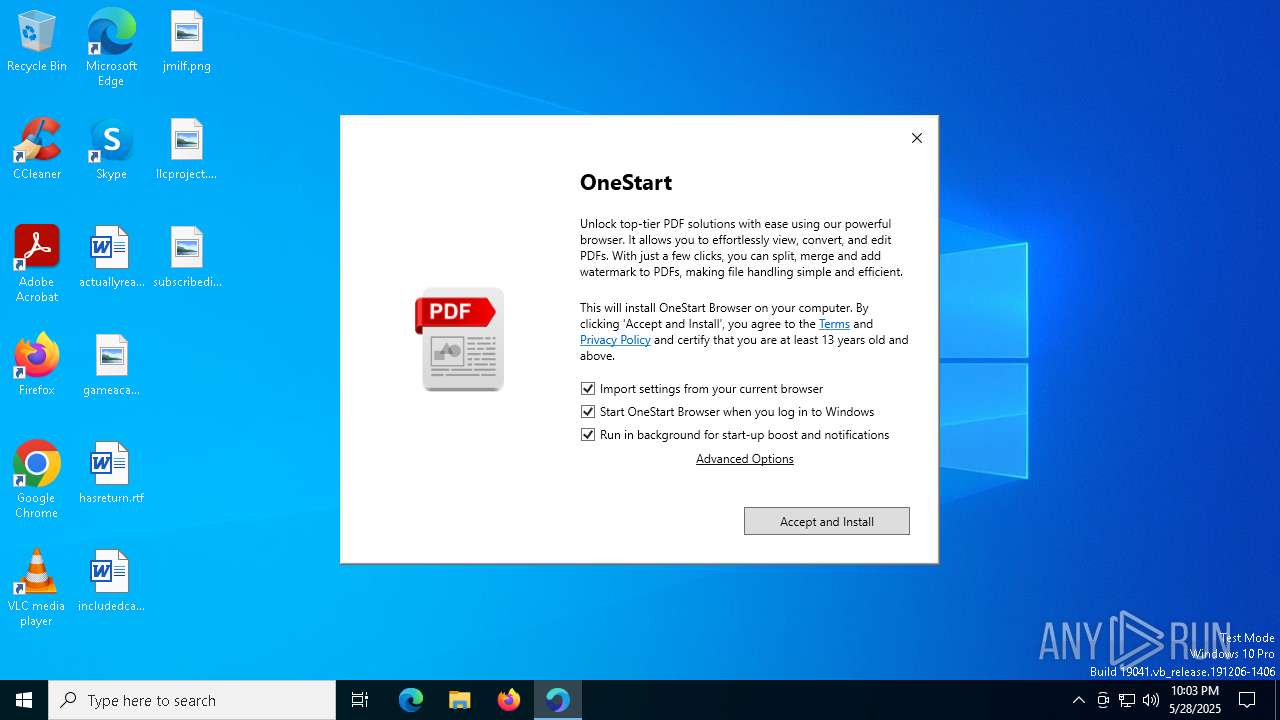The height and width of the screenshot is (720, 1280).
Task: Open the Recycle Bin desktop icon
Action: tap(37, 41)
